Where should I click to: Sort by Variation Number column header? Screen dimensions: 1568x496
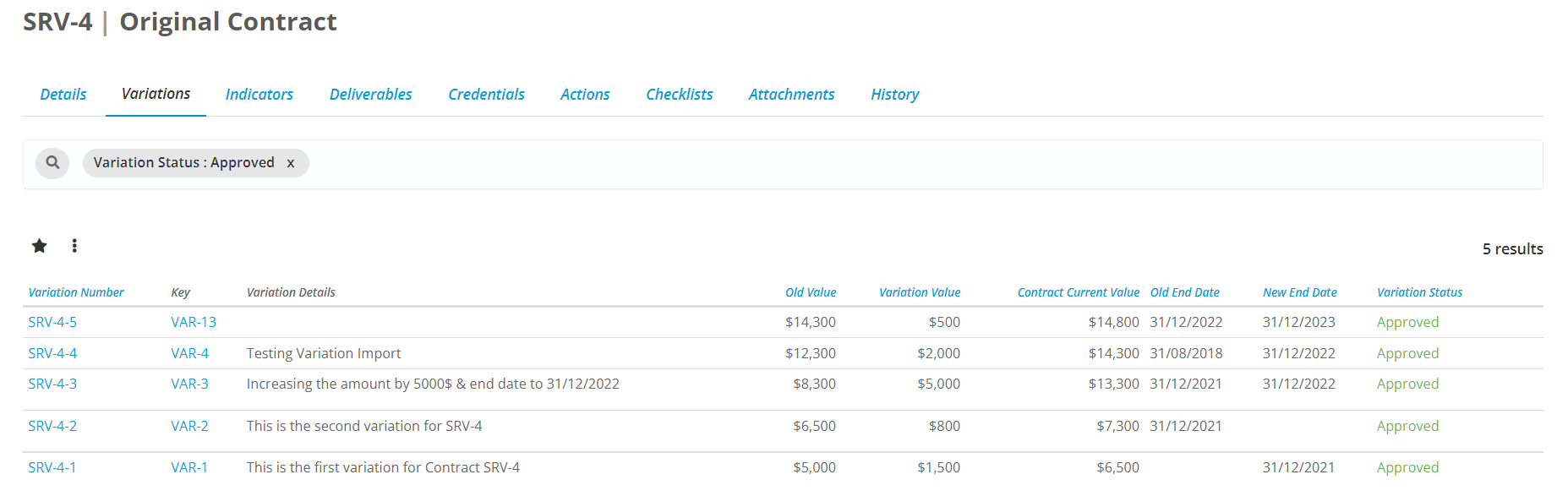pos(76,292)
